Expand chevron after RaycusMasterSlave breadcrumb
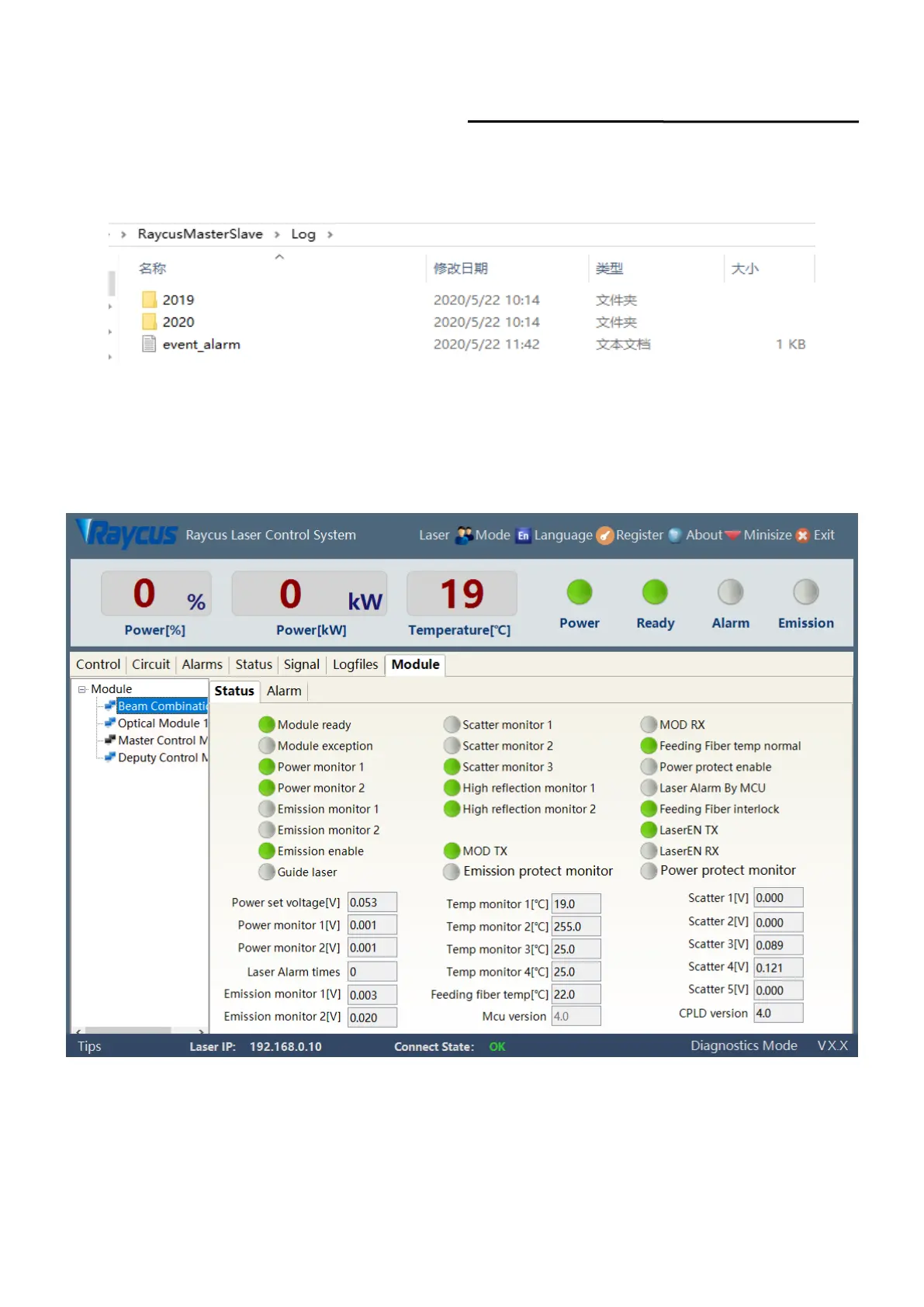 coord(277,234)
